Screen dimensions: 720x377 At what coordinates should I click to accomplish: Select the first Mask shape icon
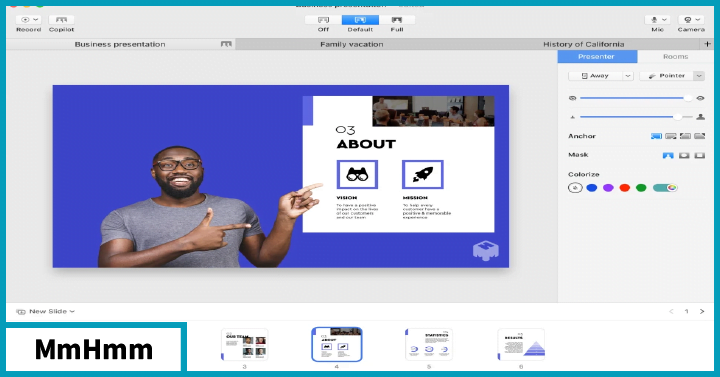668,155
